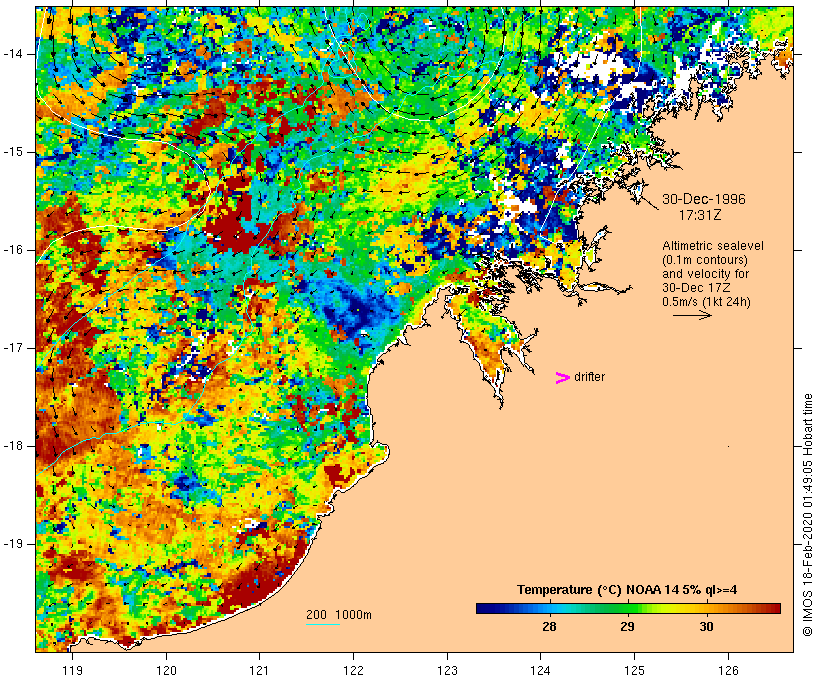Click the '-16' latitude axis label

[x=13, y=250]
